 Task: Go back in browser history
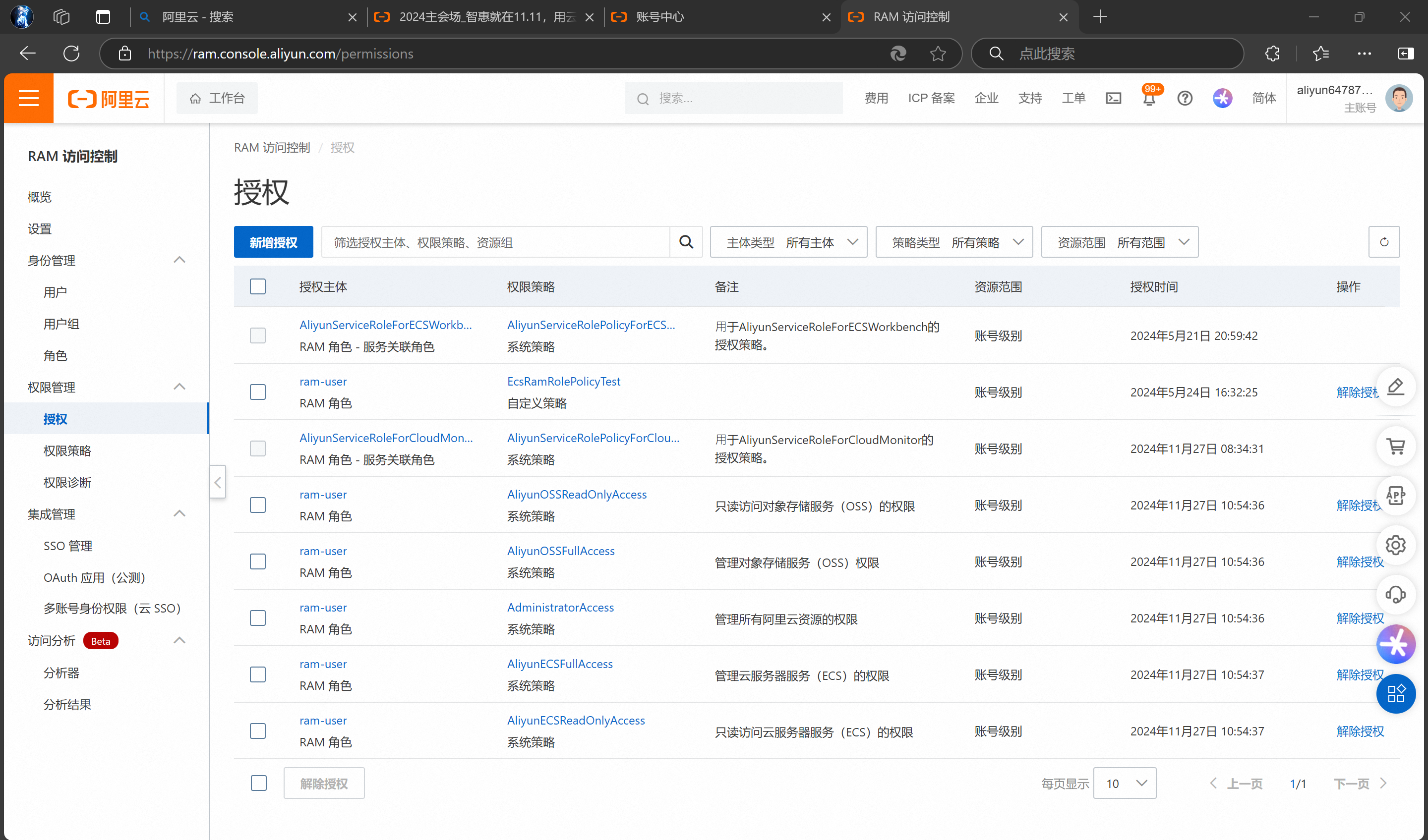(x=27, y=53)
